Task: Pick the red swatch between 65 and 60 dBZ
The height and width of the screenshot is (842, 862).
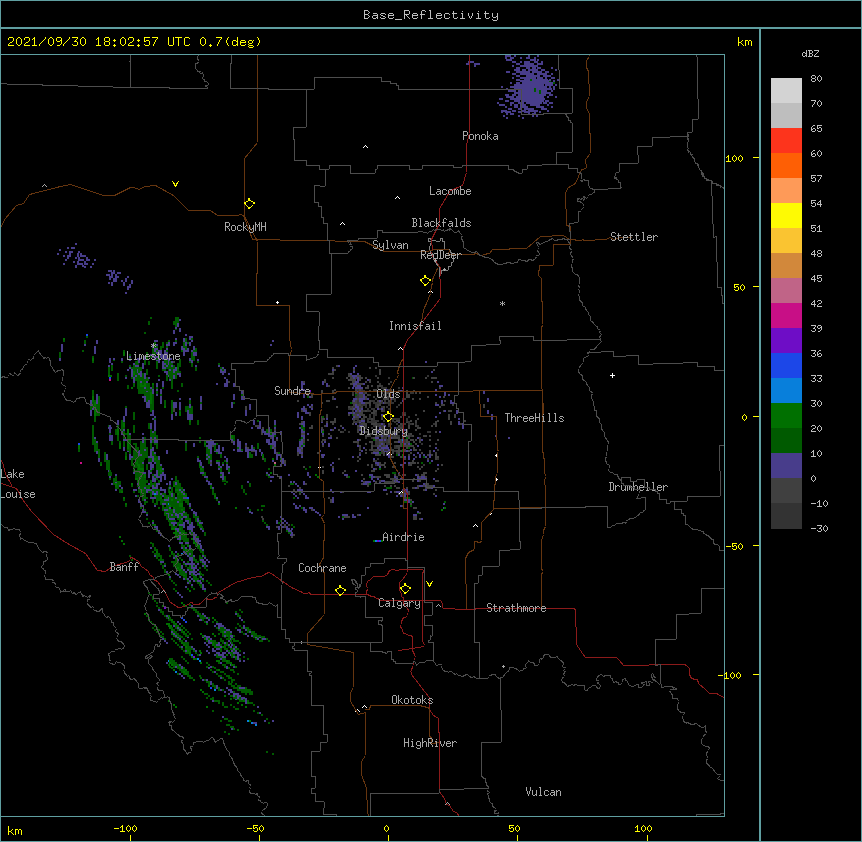Action: point(786,140)
